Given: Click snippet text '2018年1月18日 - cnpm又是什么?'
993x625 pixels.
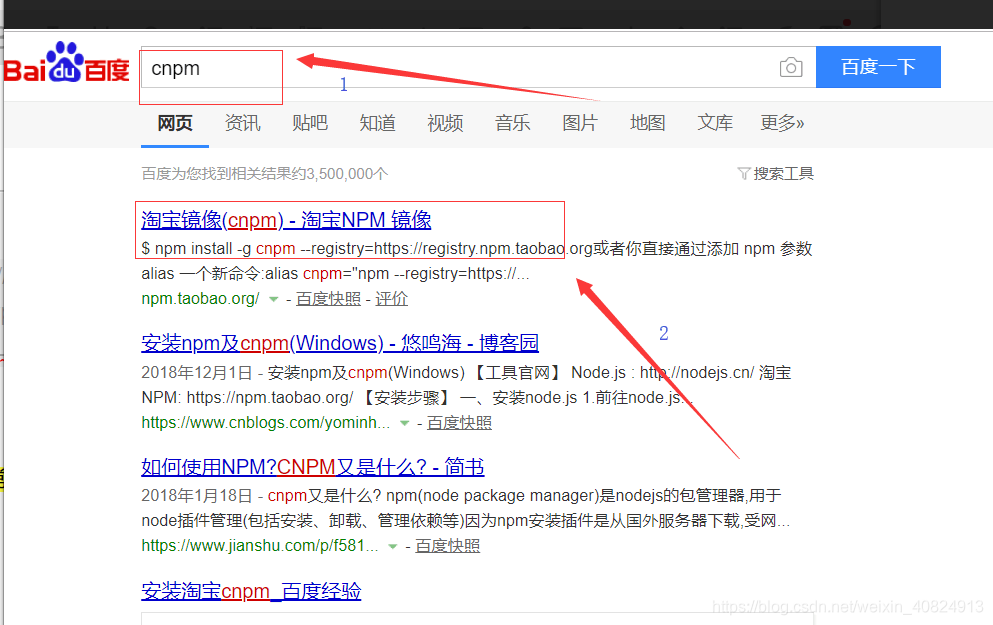Looking at the screenshot, I should point(261,495).
